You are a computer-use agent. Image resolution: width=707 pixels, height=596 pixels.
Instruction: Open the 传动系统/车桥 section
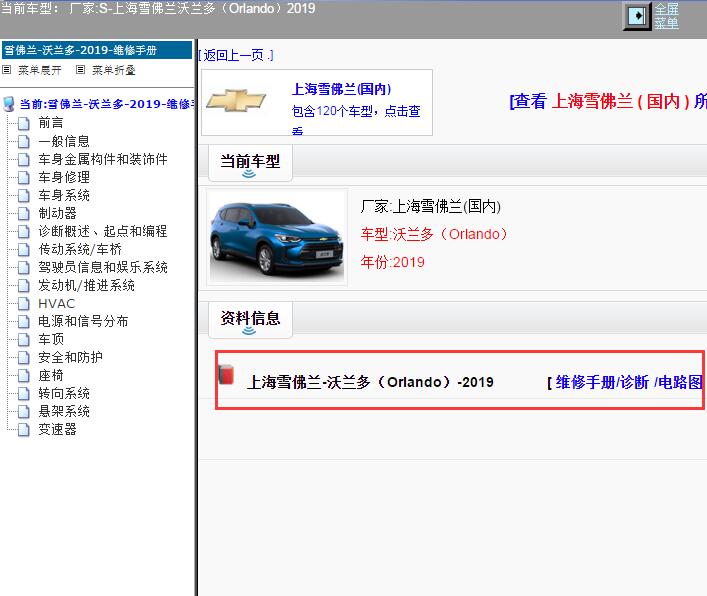pyautogui.click(x=80, y=249)
